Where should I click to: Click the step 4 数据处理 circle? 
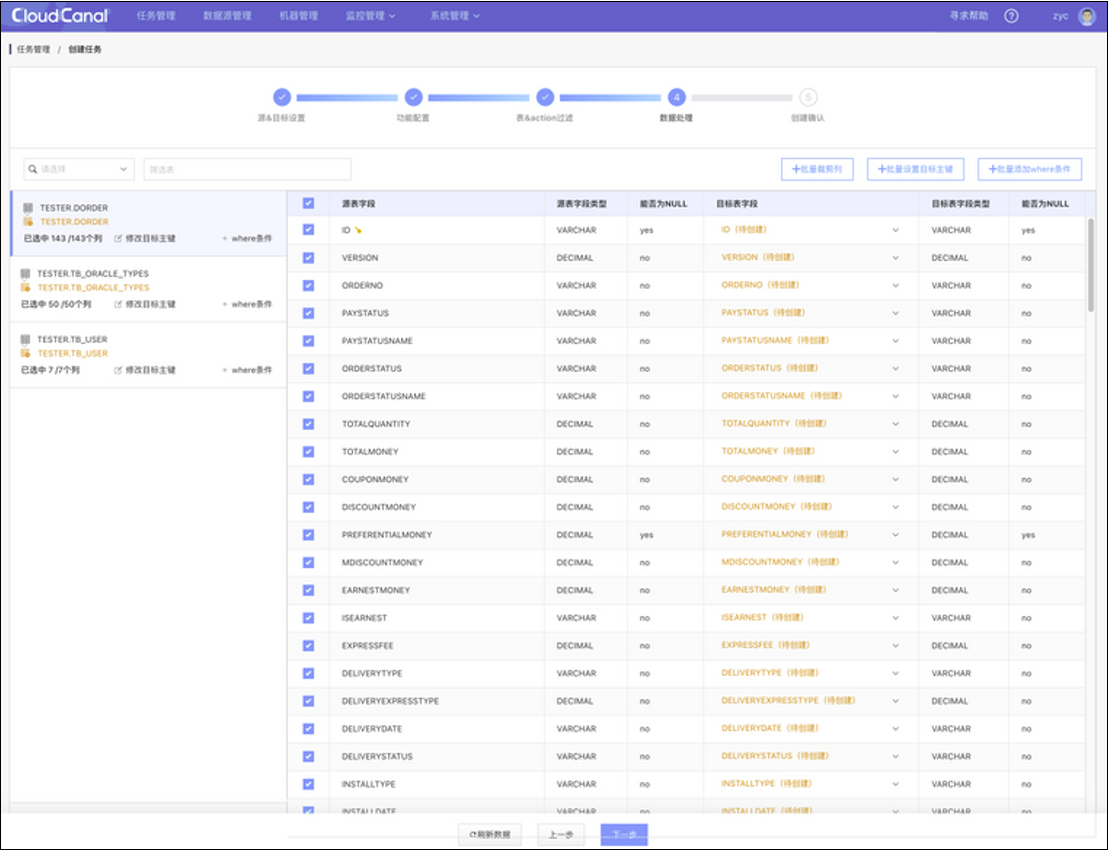(677, 97)
